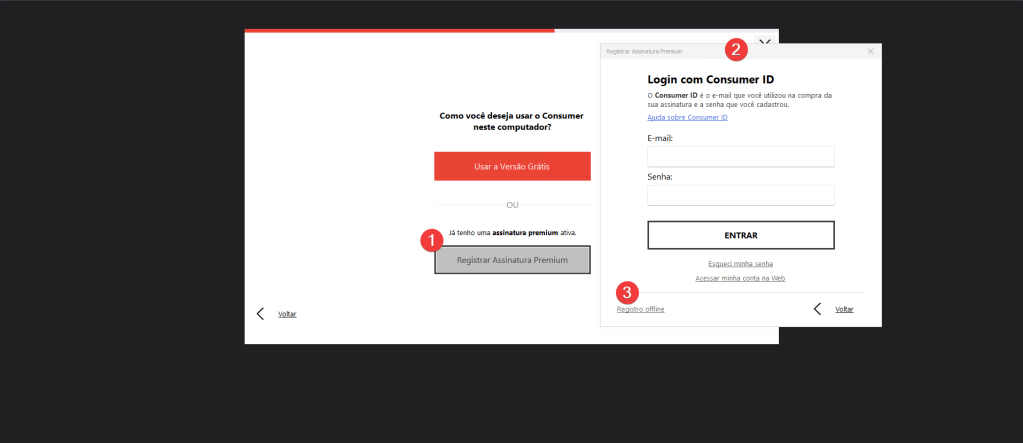The height and width of the screenshot is (443, 1023).
Task: Click the E-mail: field label
Action: point(660,138)
